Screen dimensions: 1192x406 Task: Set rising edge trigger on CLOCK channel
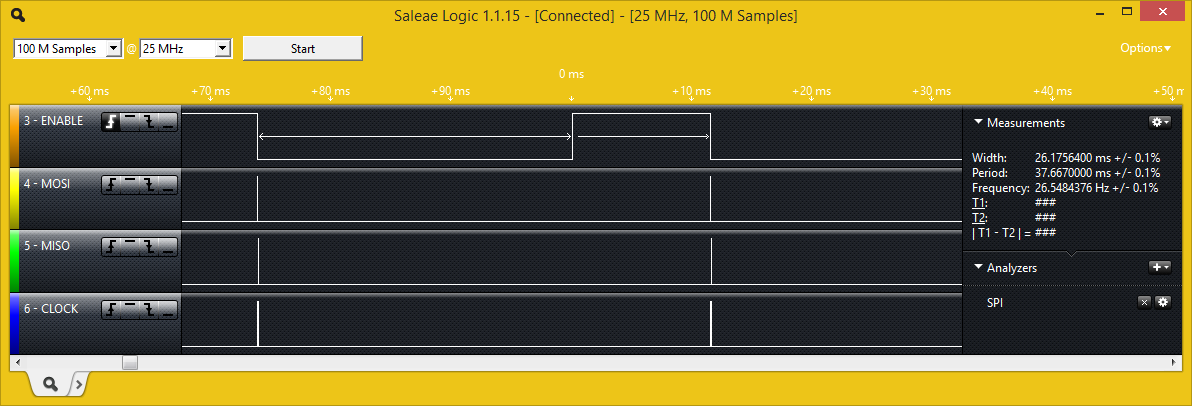(x=111, y=309)
